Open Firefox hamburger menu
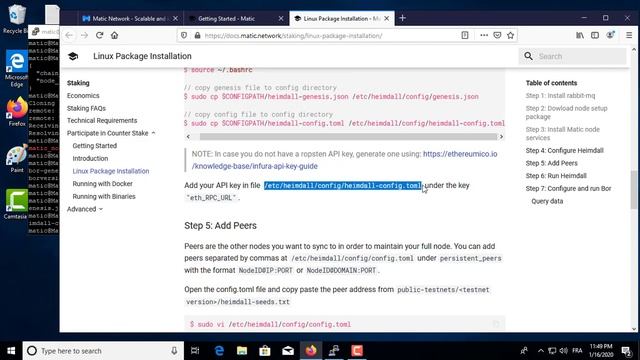Image resolution: width=640 pixels, height=360 pixels. coord(629,36)
